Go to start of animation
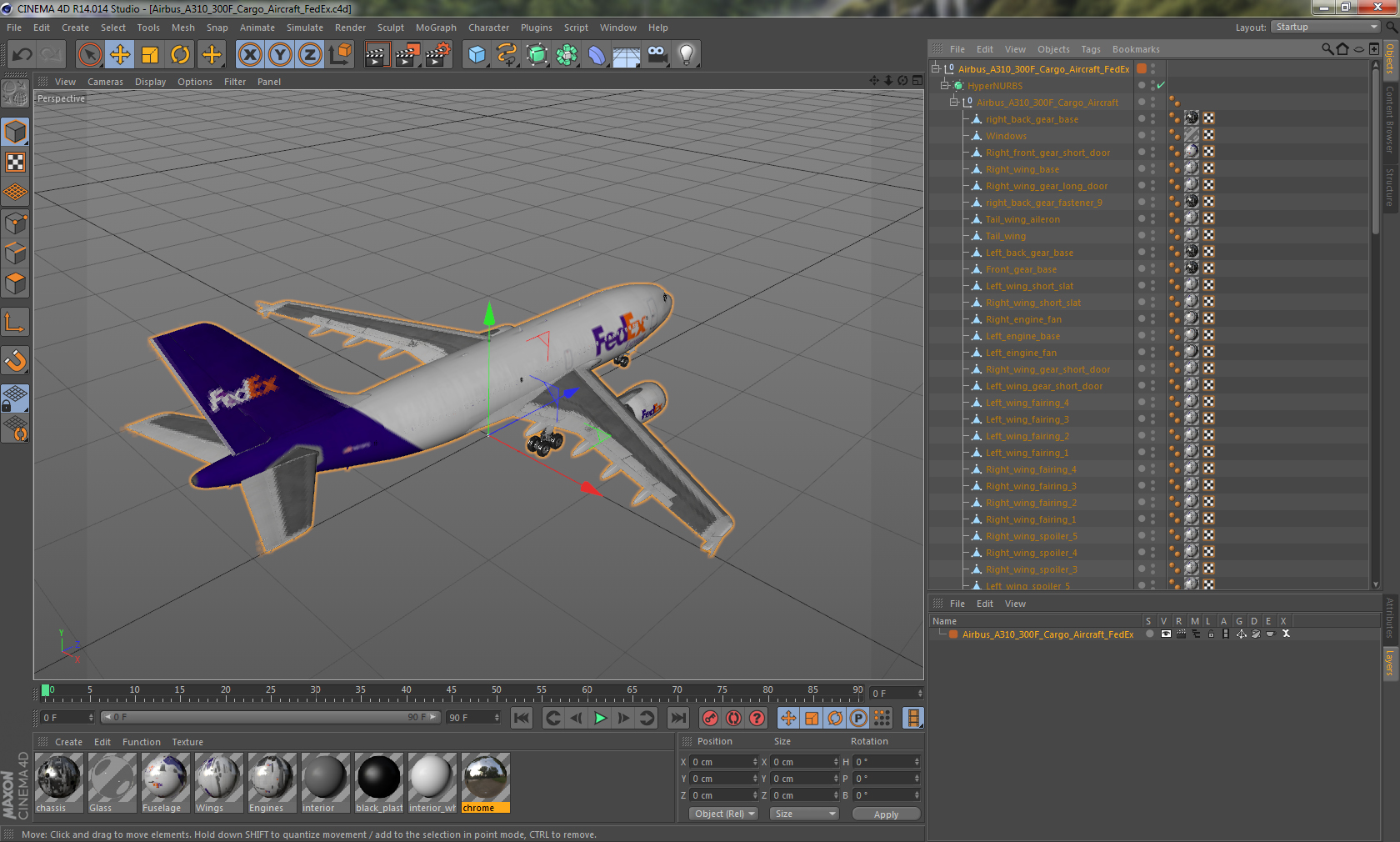Image resolution: width=1400 pixels, height=842 pixels. point(522,718)
